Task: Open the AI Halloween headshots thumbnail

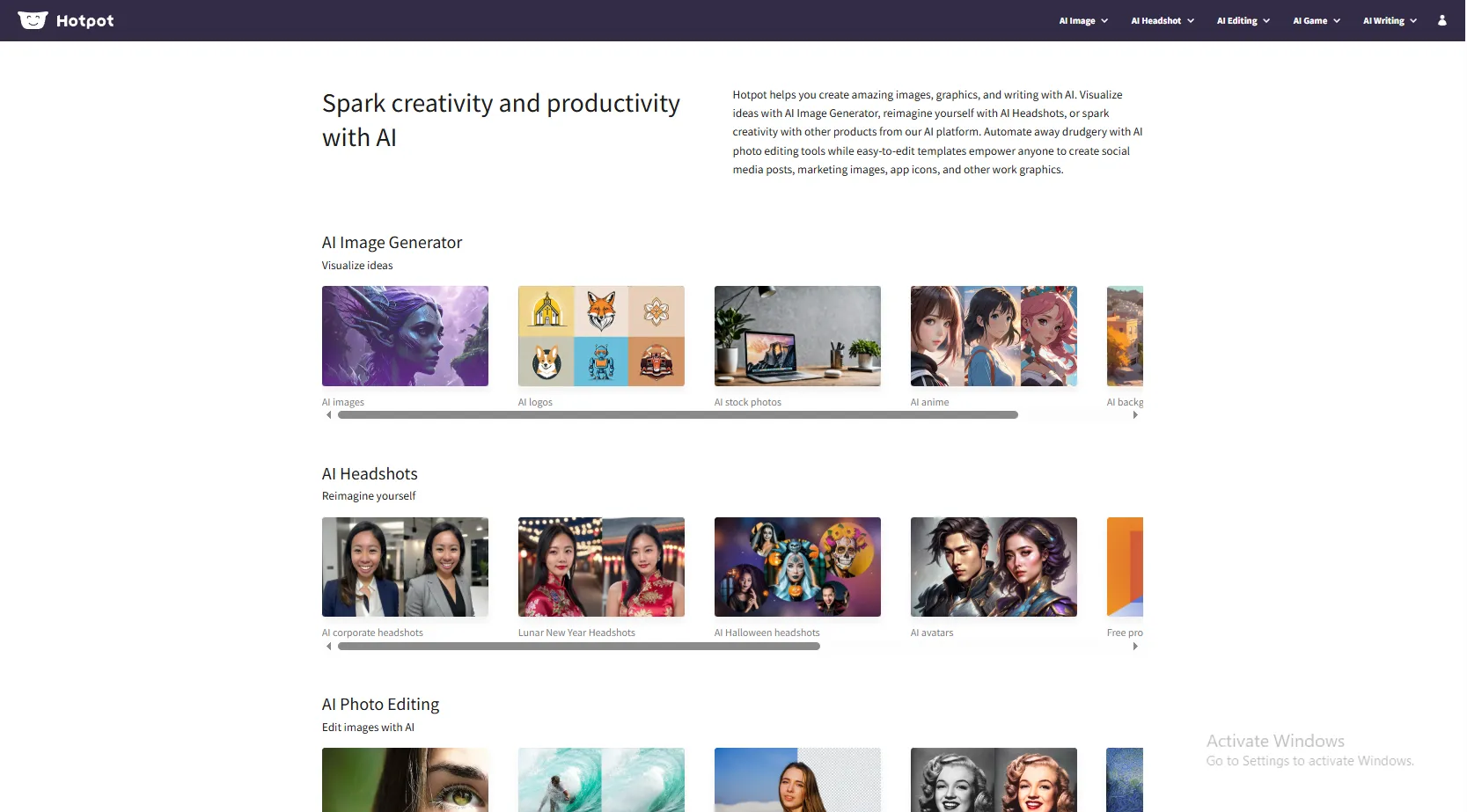Action: 797,567
